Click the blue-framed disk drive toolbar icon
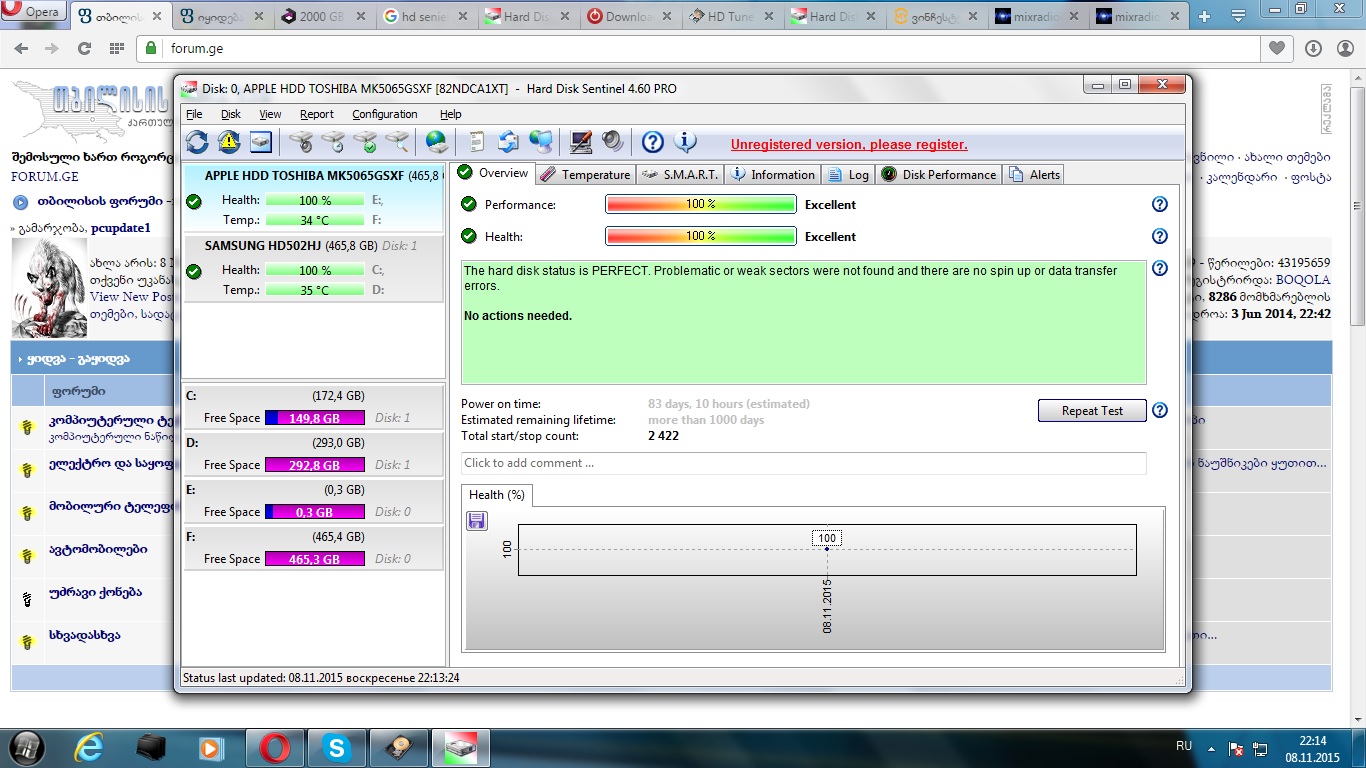The height and width of the screenshot is (768, 1366). (261, 142)
